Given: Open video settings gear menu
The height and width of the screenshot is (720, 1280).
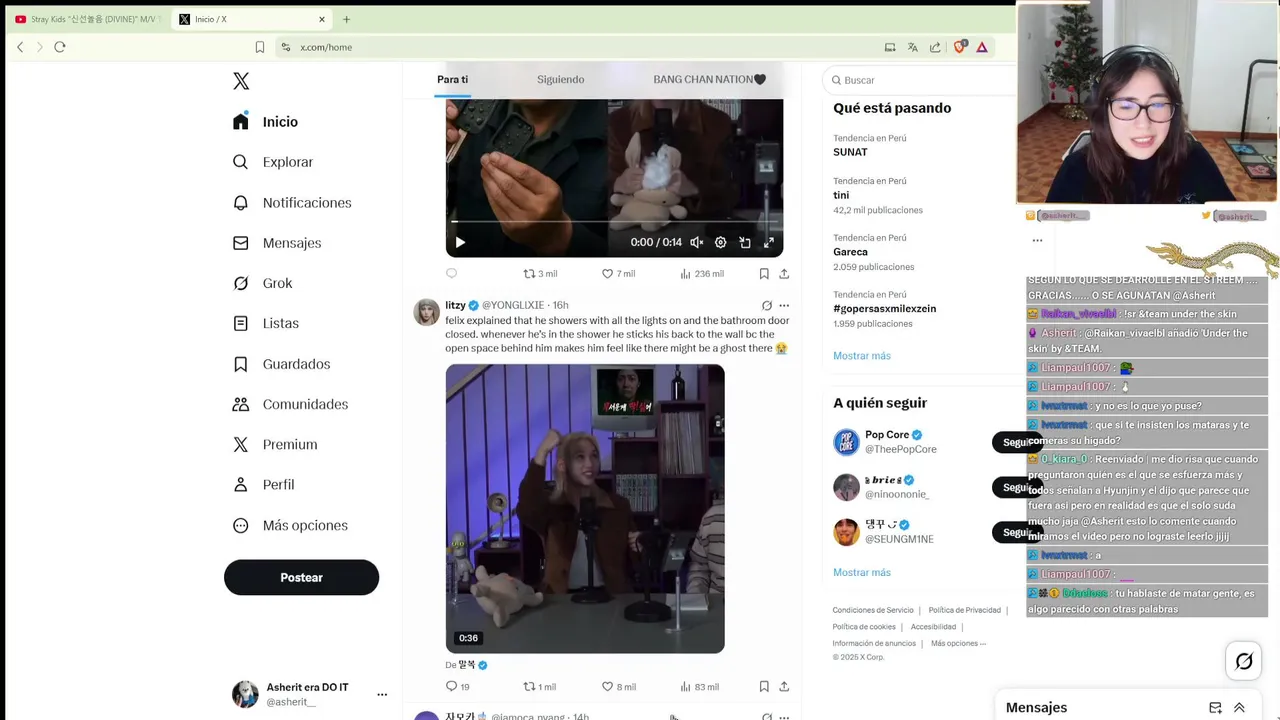Looking at the screenshot, I should tap(720, 242).
